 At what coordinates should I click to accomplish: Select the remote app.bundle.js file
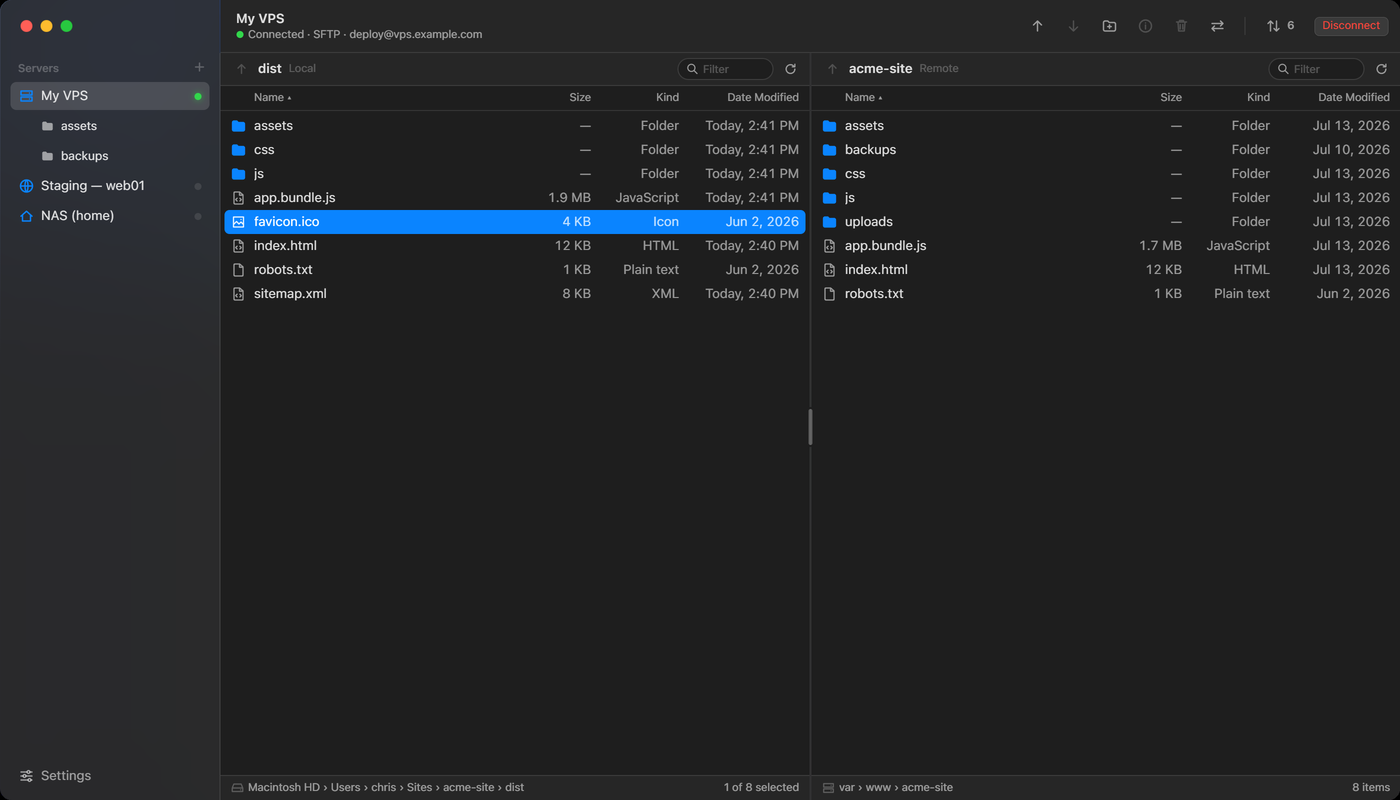click(1106, 246)
